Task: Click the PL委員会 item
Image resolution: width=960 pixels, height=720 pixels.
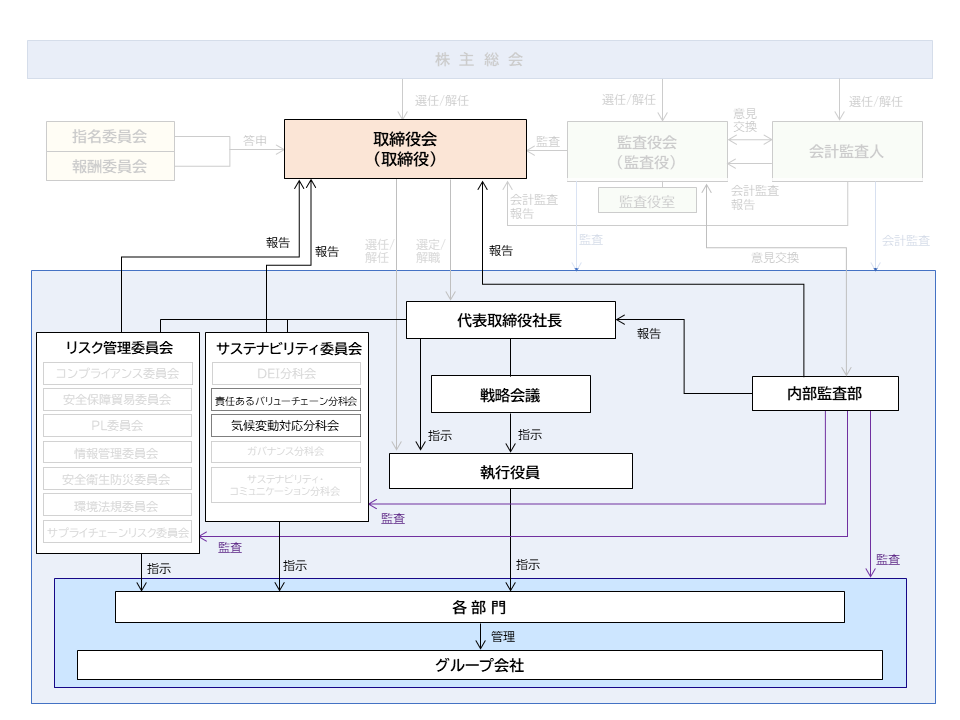Action: click(119, 426)
